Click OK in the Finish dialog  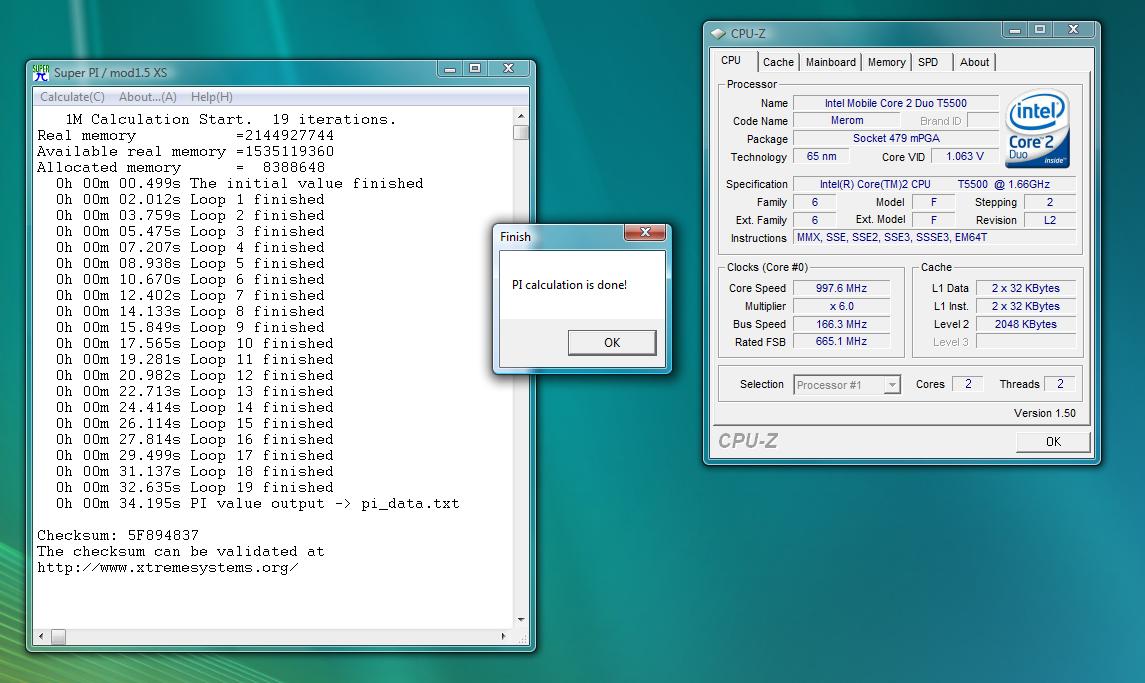tap(612, 343)
